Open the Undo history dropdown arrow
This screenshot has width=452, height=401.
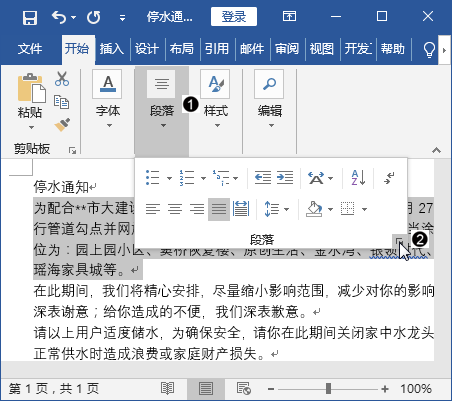click(74, 17)
